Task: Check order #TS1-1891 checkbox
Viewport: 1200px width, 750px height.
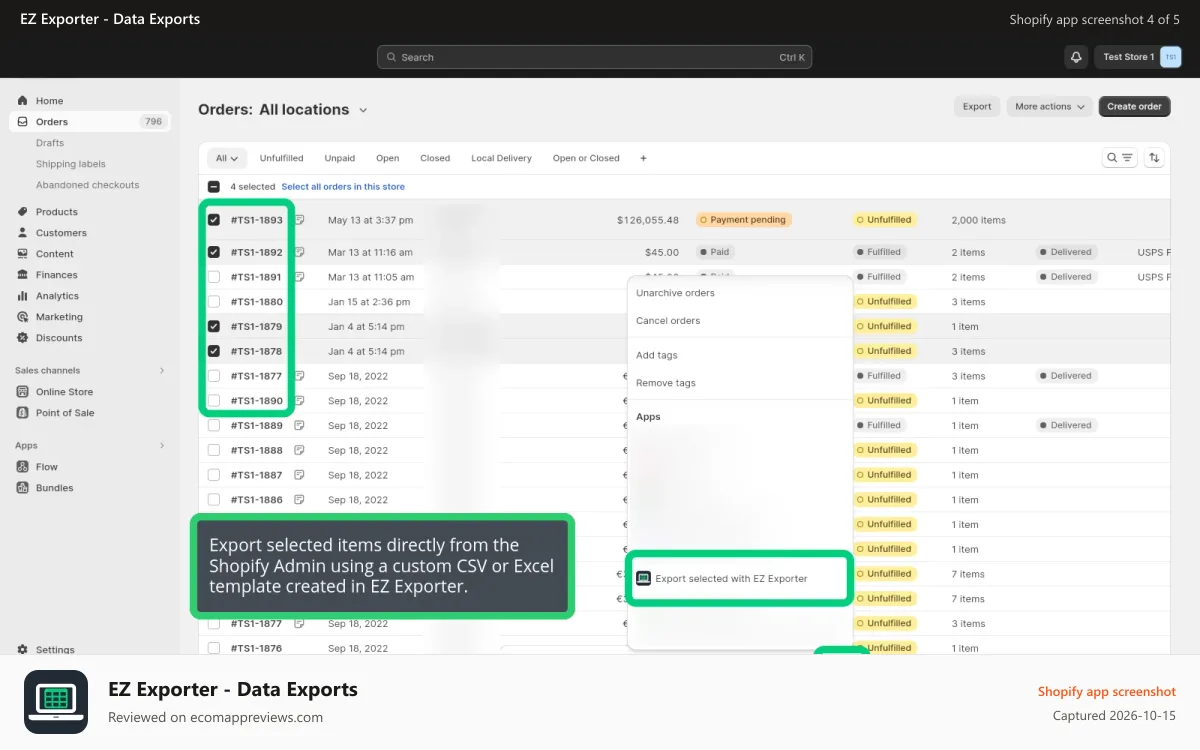Action: [x=214, y=277]
